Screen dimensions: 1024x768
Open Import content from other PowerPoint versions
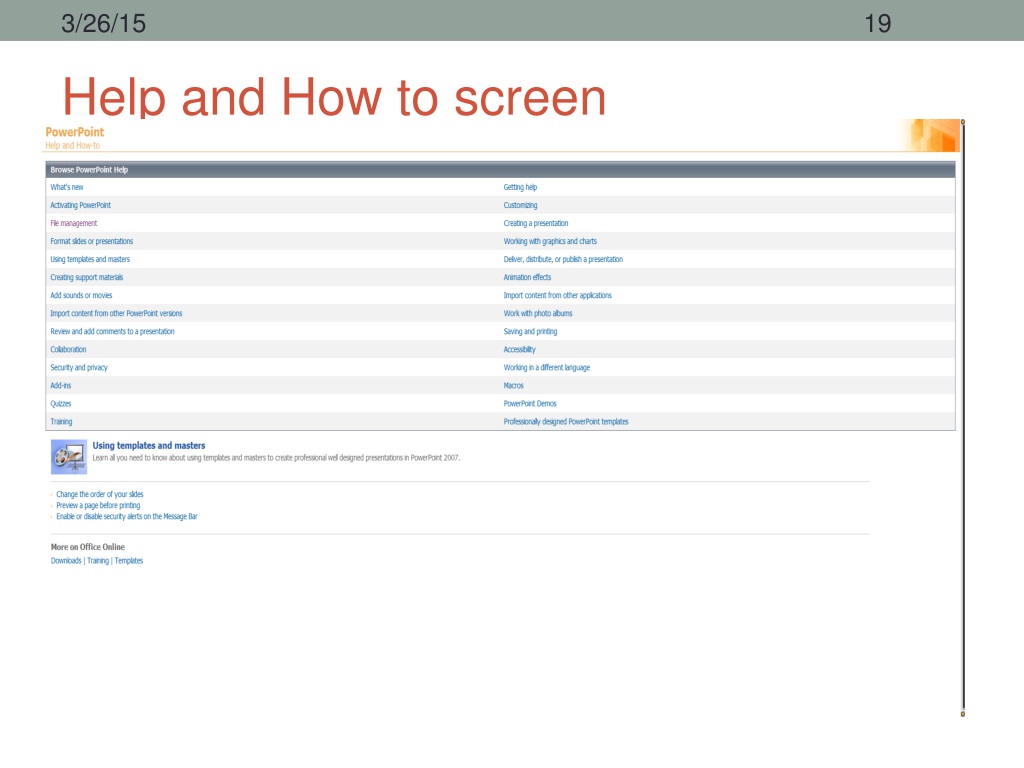point(116,313)
